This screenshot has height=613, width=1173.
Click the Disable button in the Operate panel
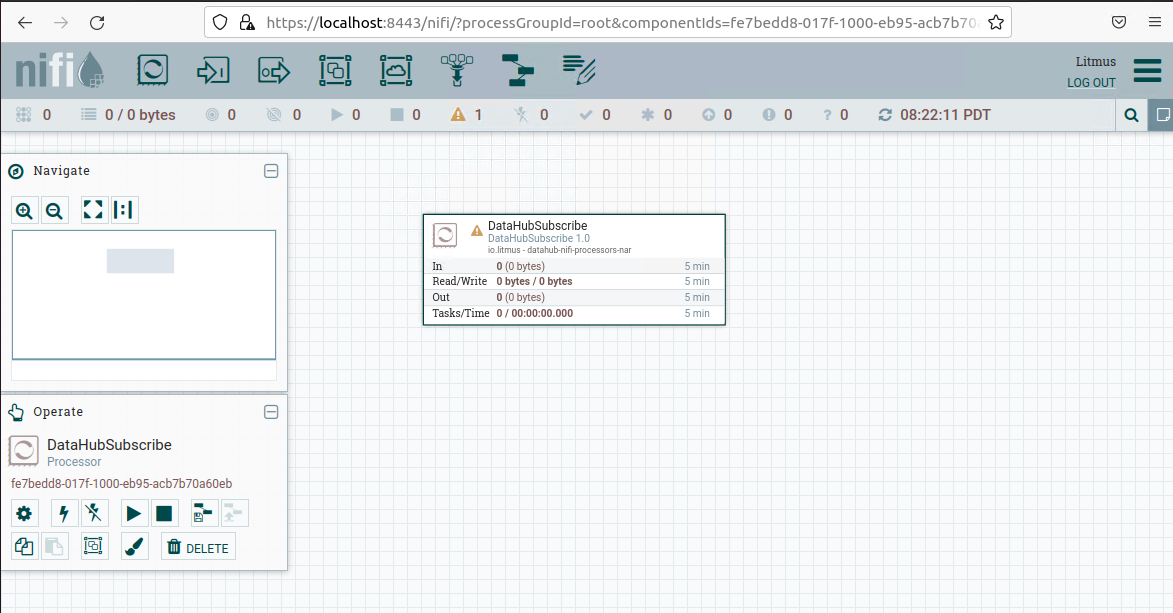click(x=94, y=513)
